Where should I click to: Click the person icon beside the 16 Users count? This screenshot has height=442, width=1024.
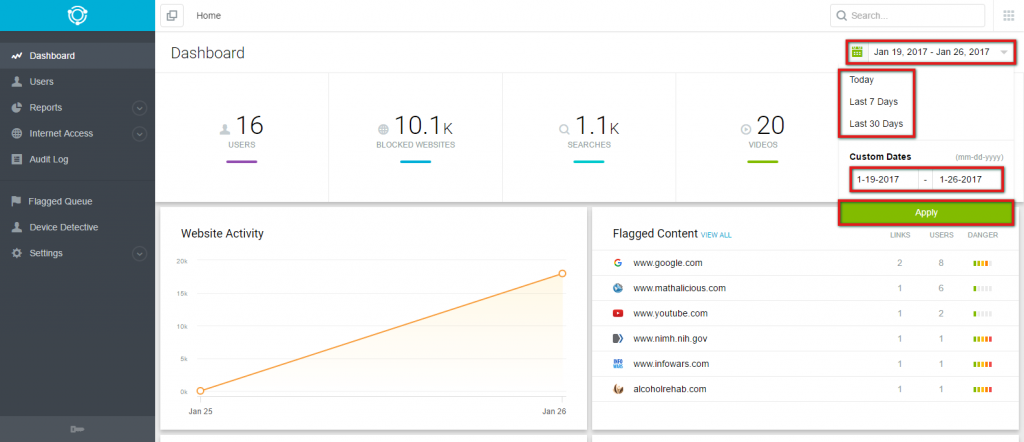[225, 129]
